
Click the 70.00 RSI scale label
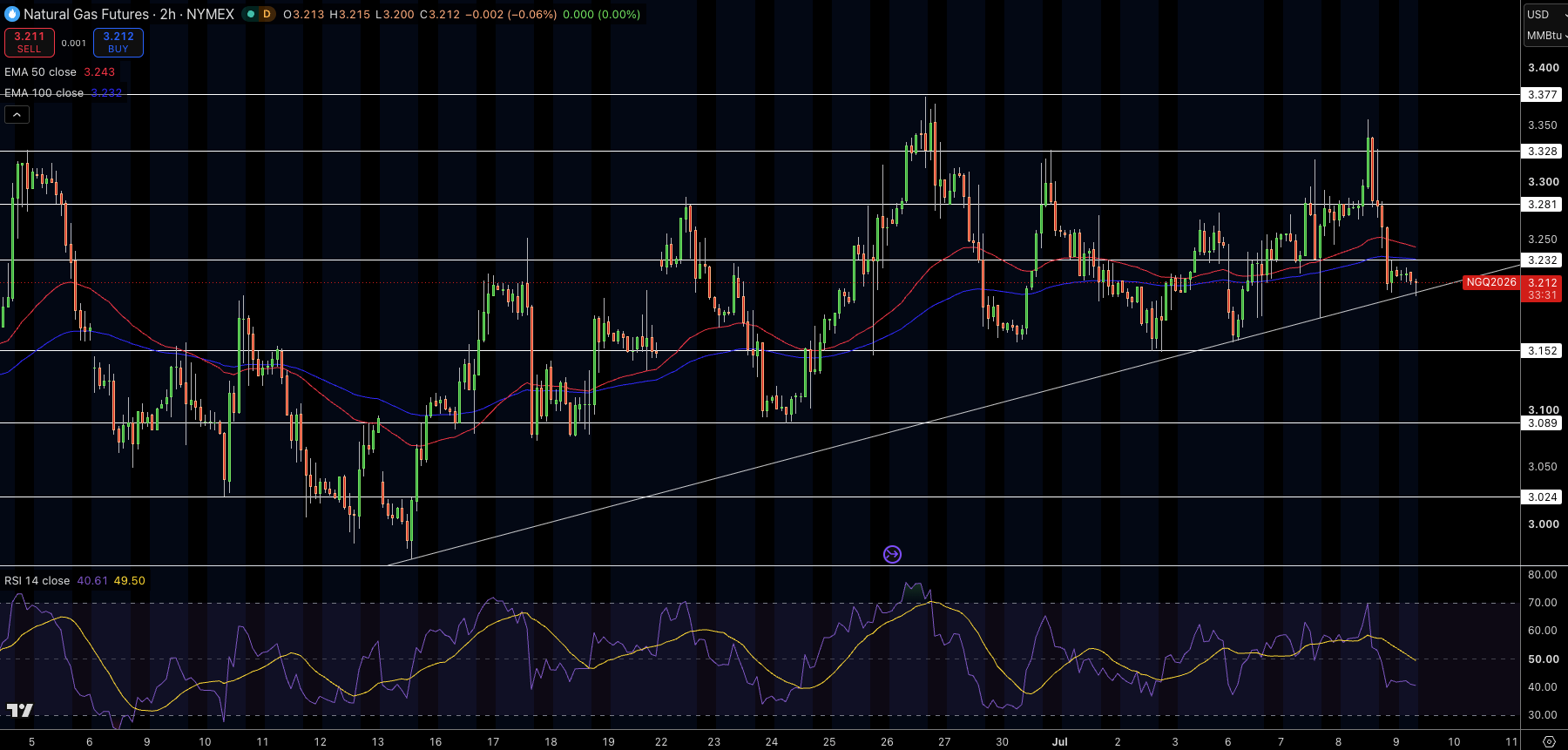[x=1543, y=603]
